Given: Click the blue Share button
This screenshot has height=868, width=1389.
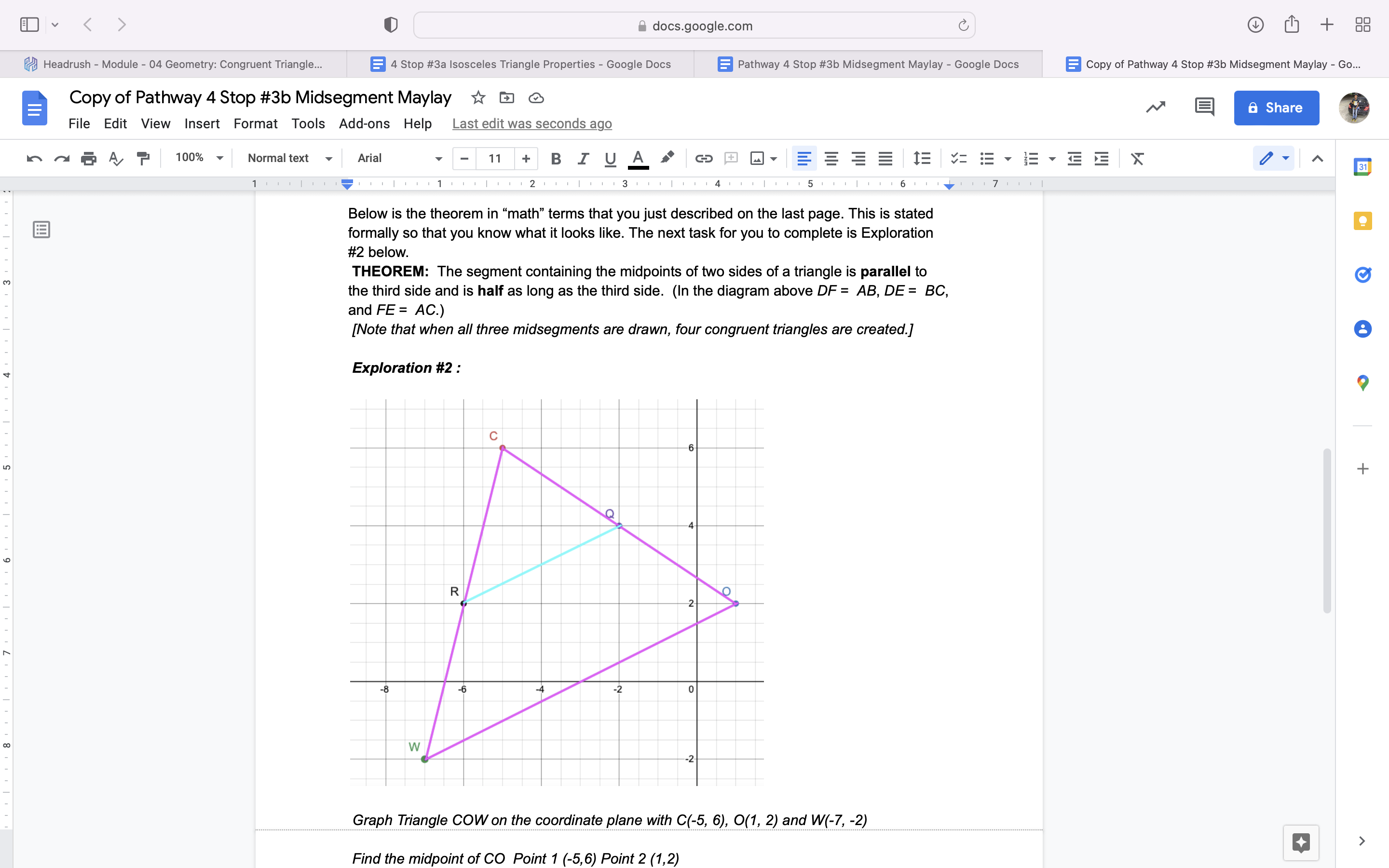Looking at the screenshot, I should [x=1276, y=108].
